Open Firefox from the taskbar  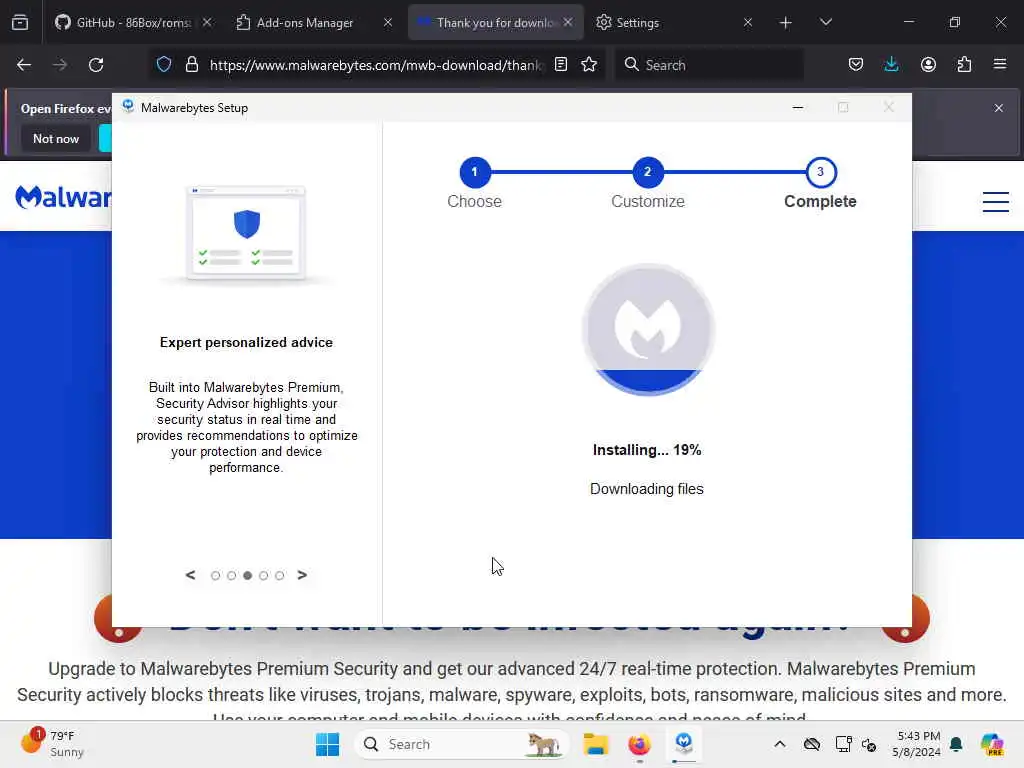pos(639,744)
